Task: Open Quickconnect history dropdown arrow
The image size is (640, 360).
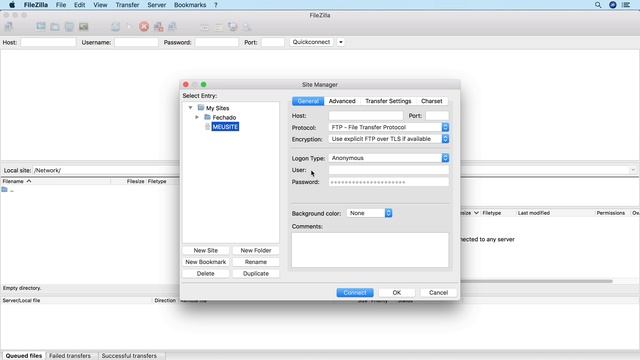Action: [x=341, y=42]
